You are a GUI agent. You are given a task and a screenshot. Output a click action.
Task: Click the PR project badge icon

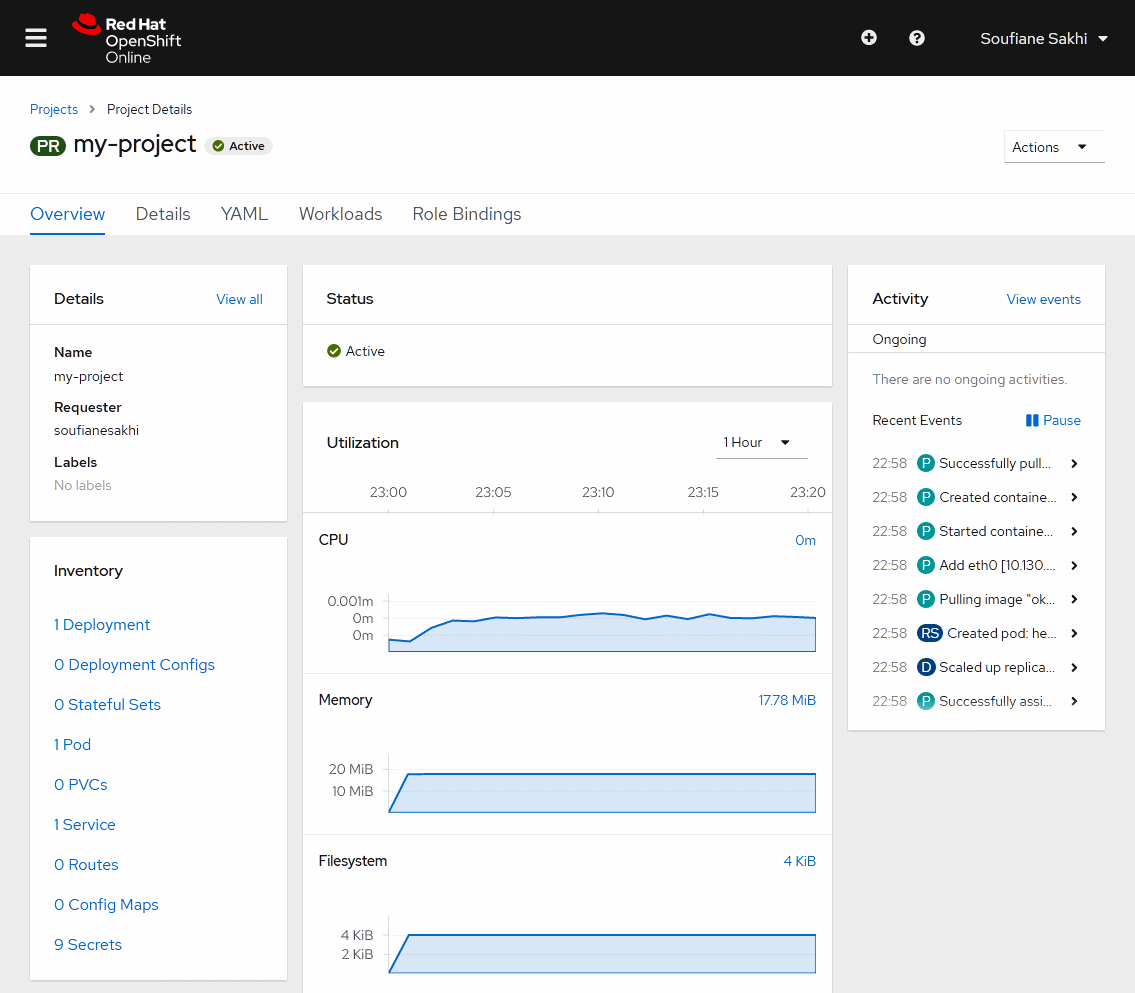coord(48,146)
